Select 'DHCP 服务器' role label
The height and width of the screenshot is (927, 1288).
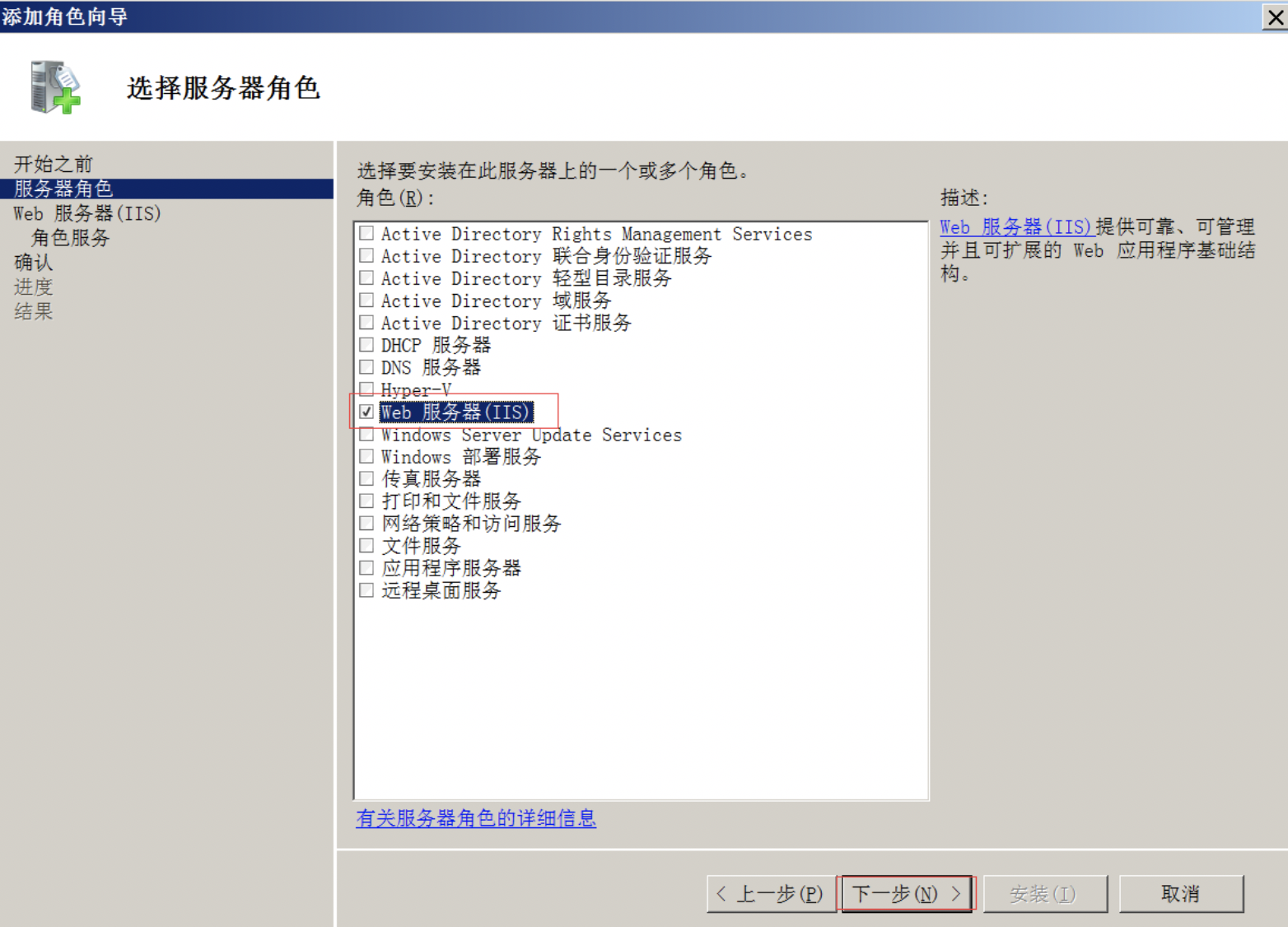coord(436,345)
